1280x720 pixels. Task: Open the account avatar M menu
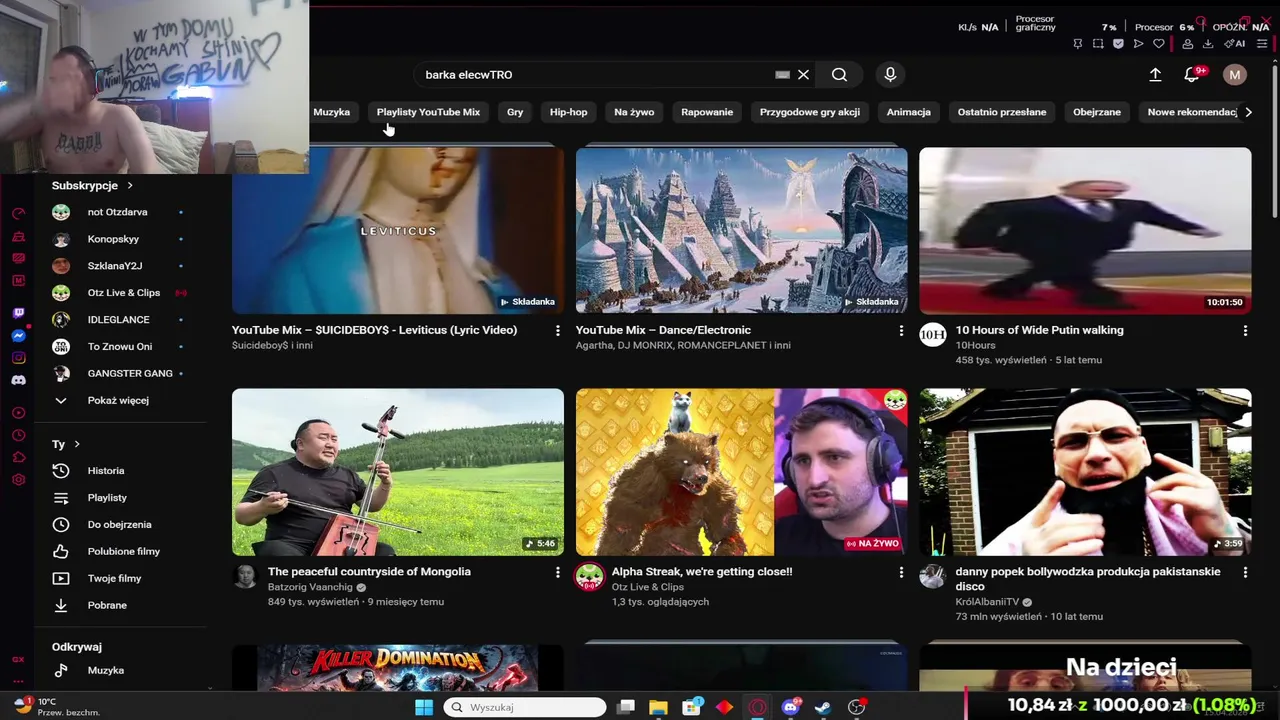point(1235,75)
